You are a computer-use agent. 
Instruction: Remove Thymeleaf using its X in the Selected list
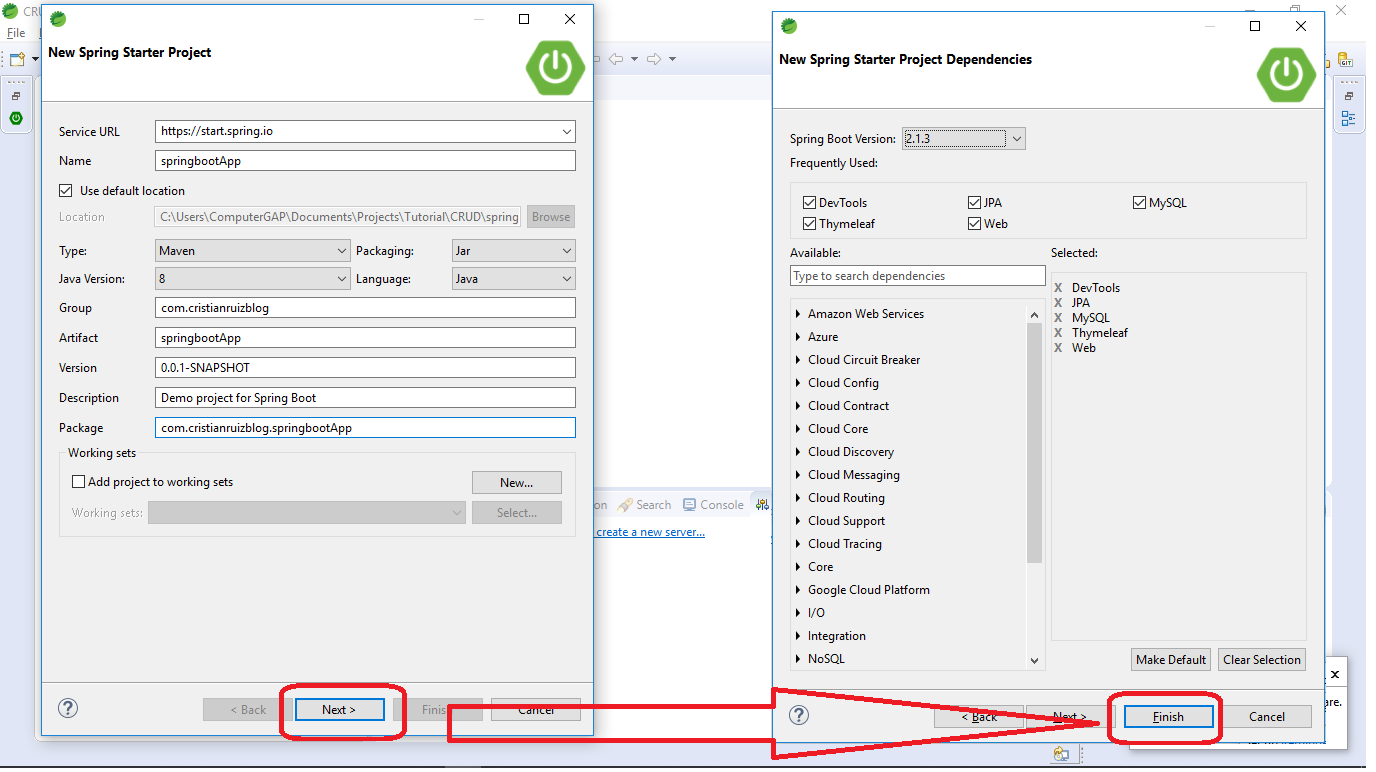(x=1058, y=333)
